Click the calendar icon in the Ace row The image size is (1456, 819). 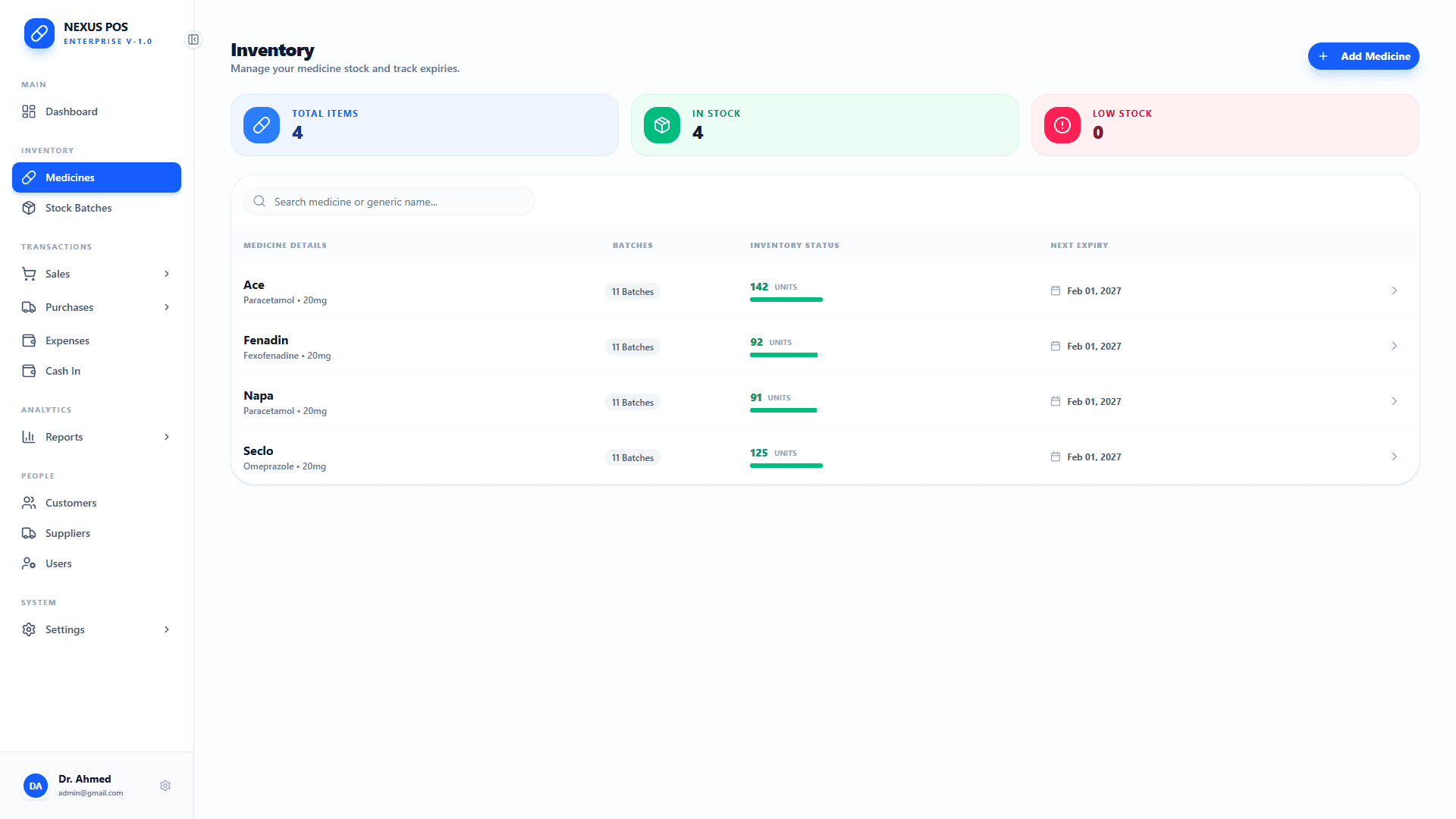coord(1056,291)
